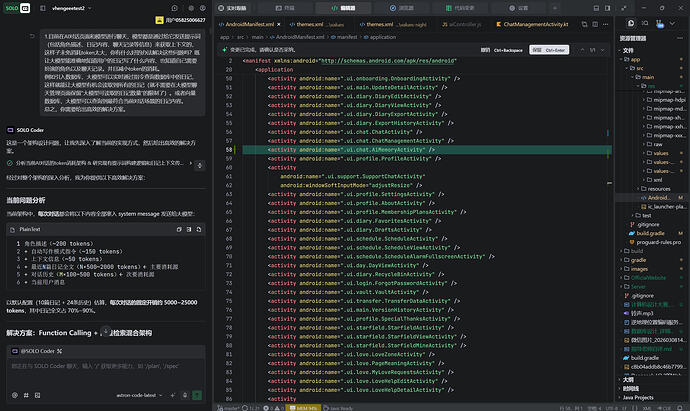The width and height of the screenshot is (690, 411).
Task: Click the sparkle icon next to model selector
Action: [x=172, y=395]
